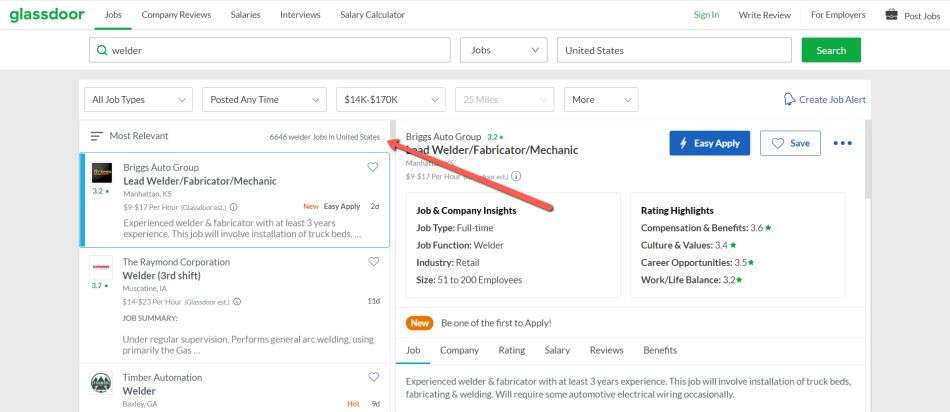Click heart icon on the Save button

(777, 143)
